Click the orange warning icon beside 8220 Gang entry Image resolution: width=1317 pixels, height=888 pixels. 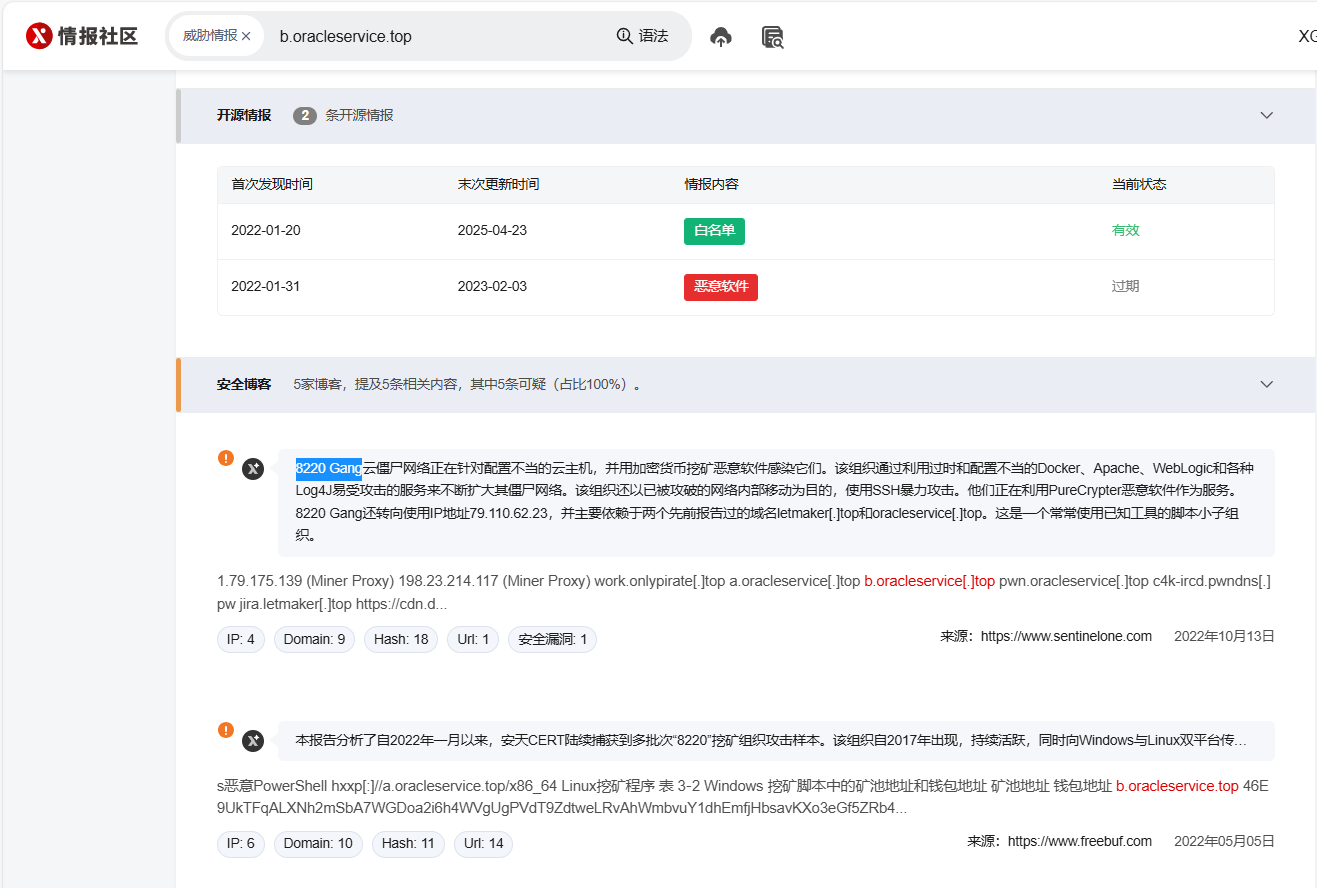point(226,458)
